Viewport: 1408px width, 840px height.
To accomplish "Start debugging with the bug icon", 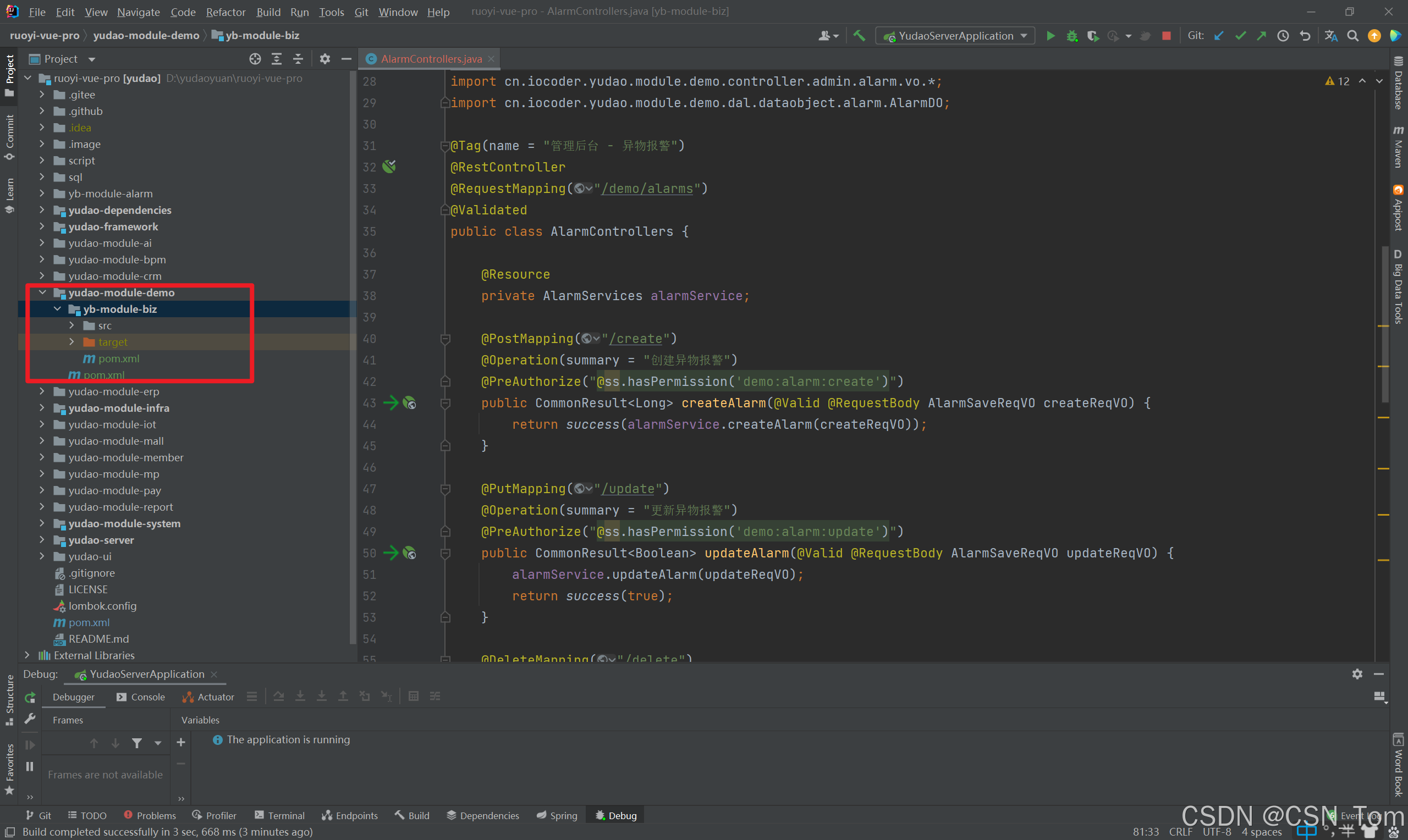I will 1072,36.
